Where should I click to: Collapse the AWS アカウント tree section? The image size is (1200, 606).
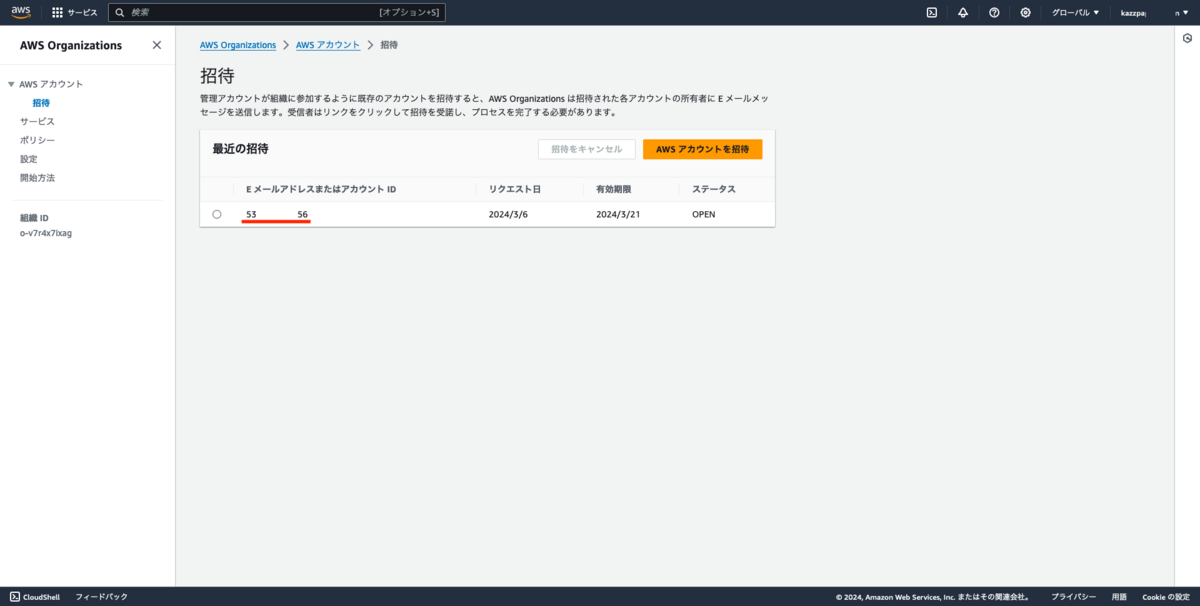click(x=11, y=84)
